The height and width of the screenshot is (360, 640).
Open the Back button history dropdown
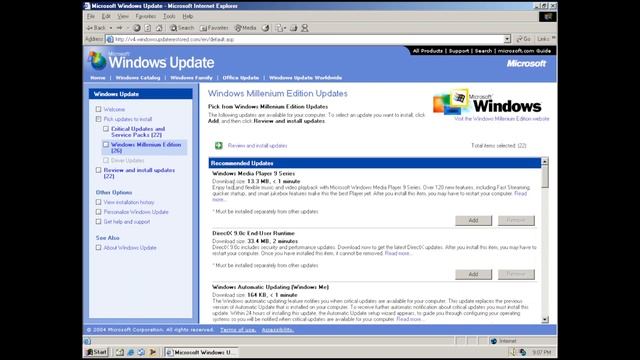coord(111,28)
